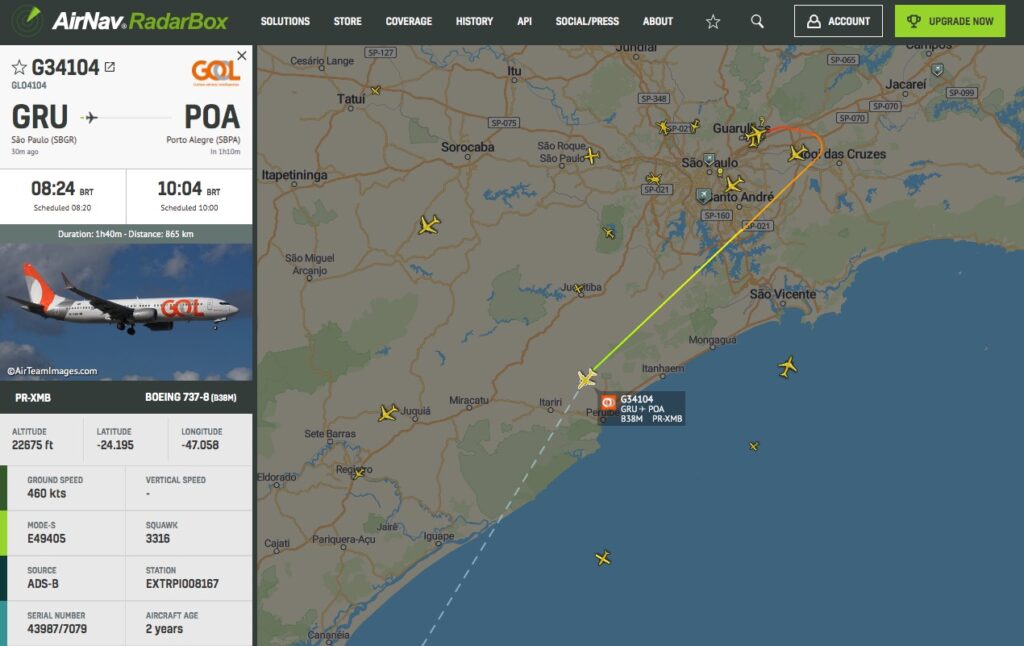
Task: Select the tracked G34104 aircraft on the map
Action: (586, 378)
